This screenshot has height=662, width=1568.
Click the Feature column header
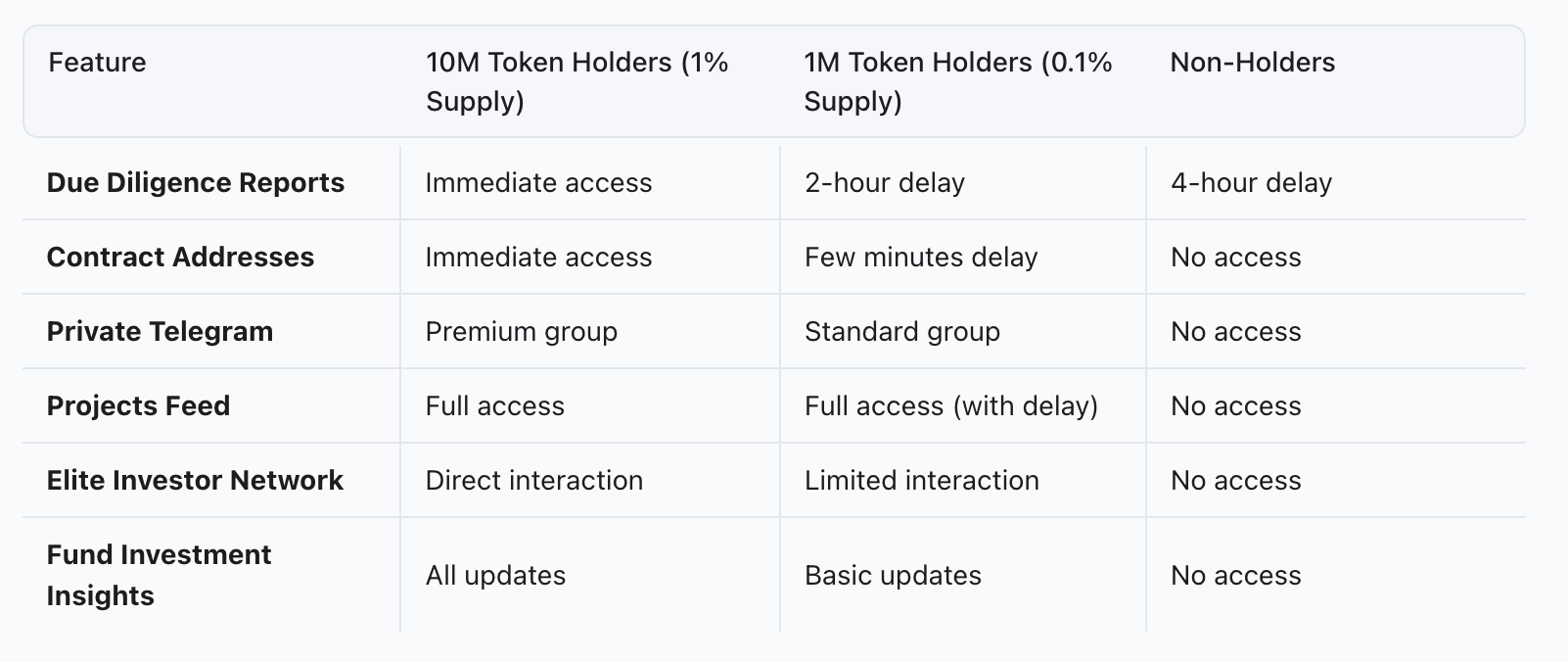click(97, 63)
